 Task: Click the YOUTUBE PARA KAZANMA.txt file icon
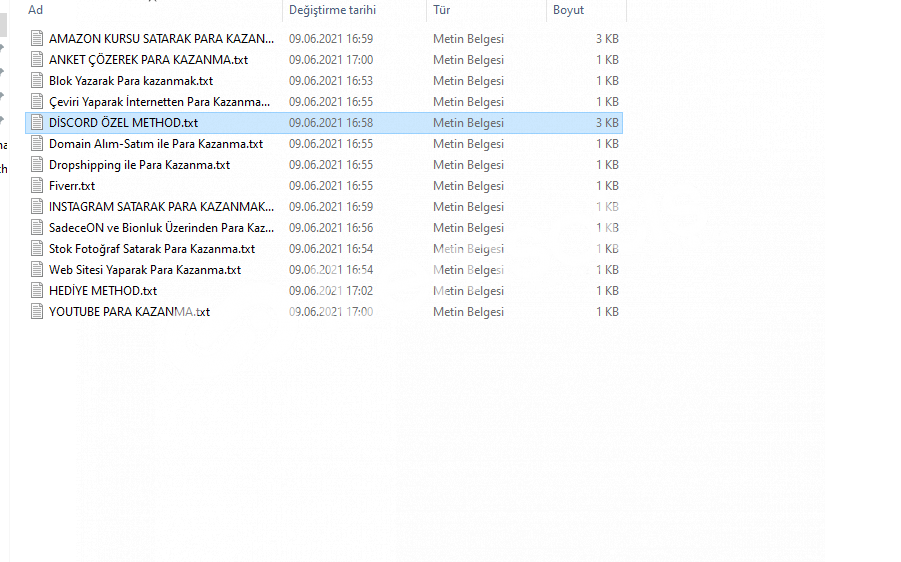[37, 311]
